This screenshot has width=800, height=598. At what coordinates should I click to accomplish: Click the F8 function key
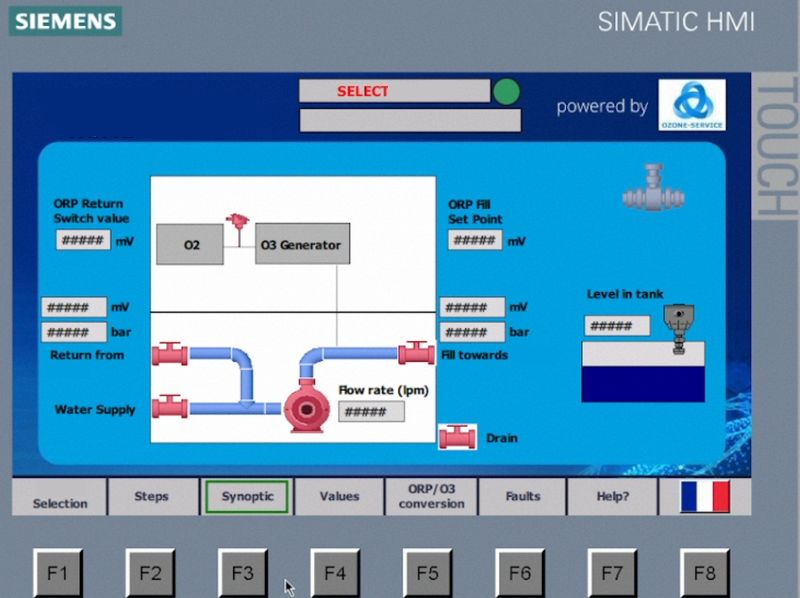click(x=704, y=573)
